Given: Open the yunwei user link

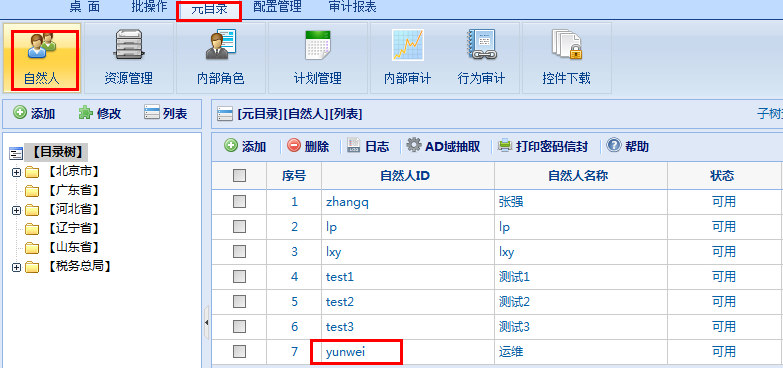Looking at the screenshot, I should 345,352.
